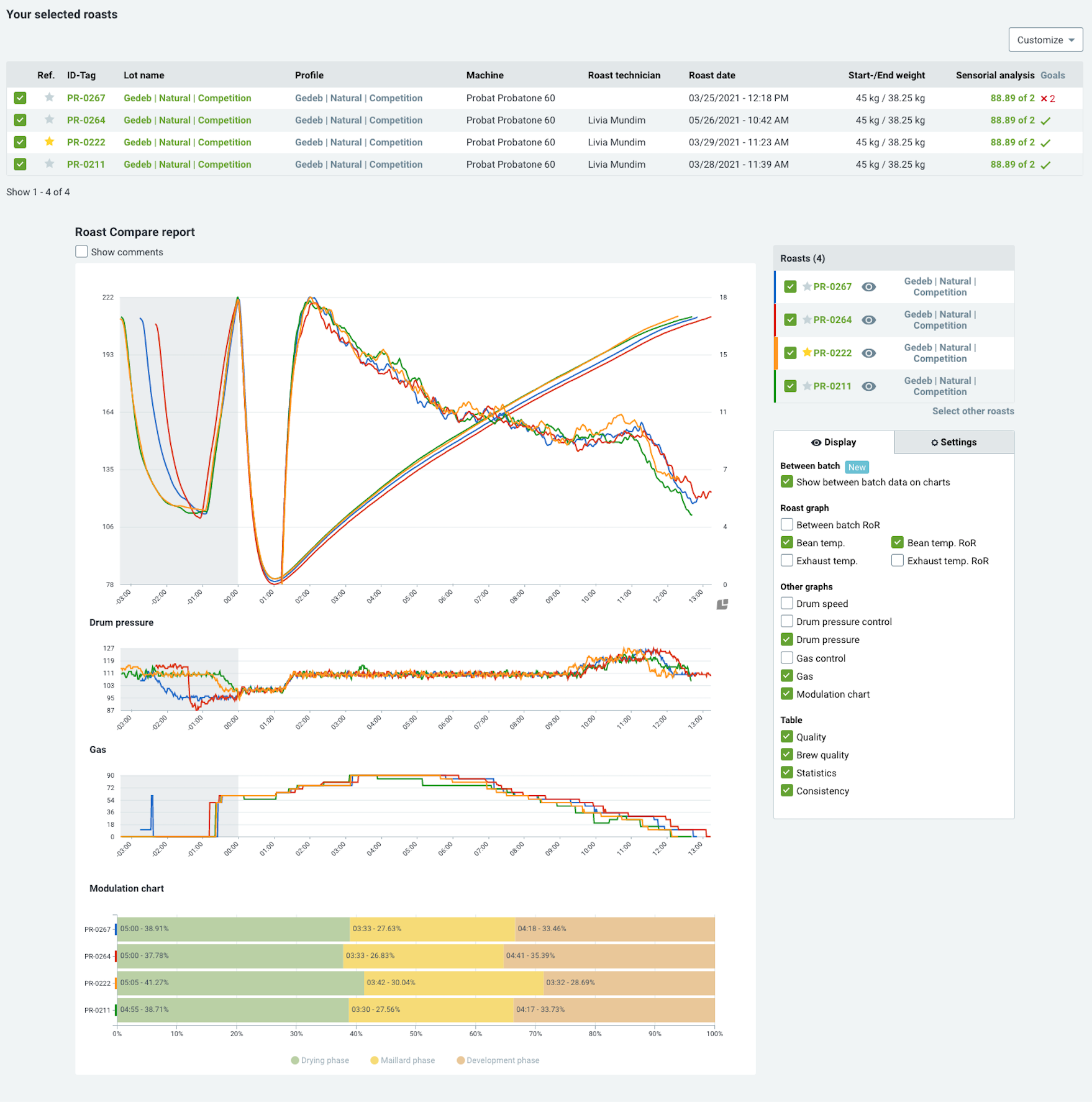Open the profile link in PR-0267 row

(358, 98)
